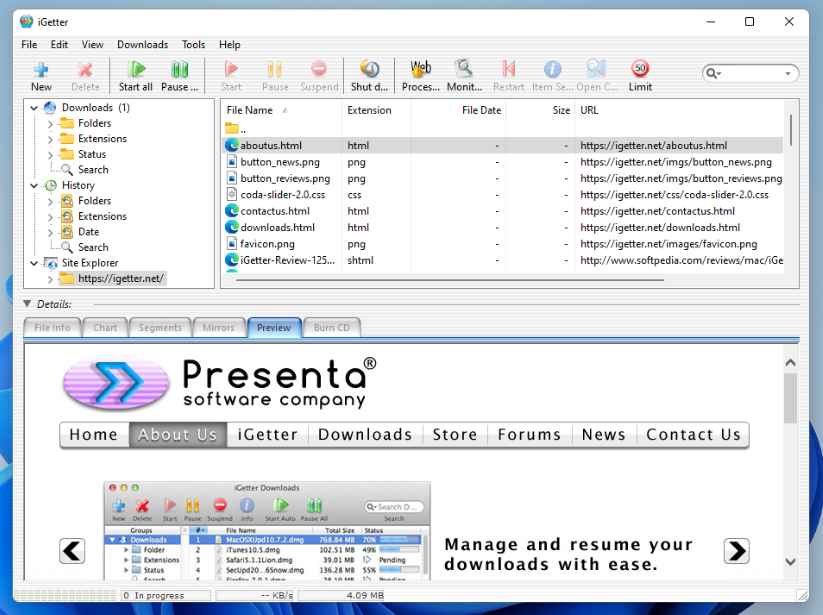The image size is (823, 615).
Task: Select the History node in the tree
Action: [x=78, y=185]
